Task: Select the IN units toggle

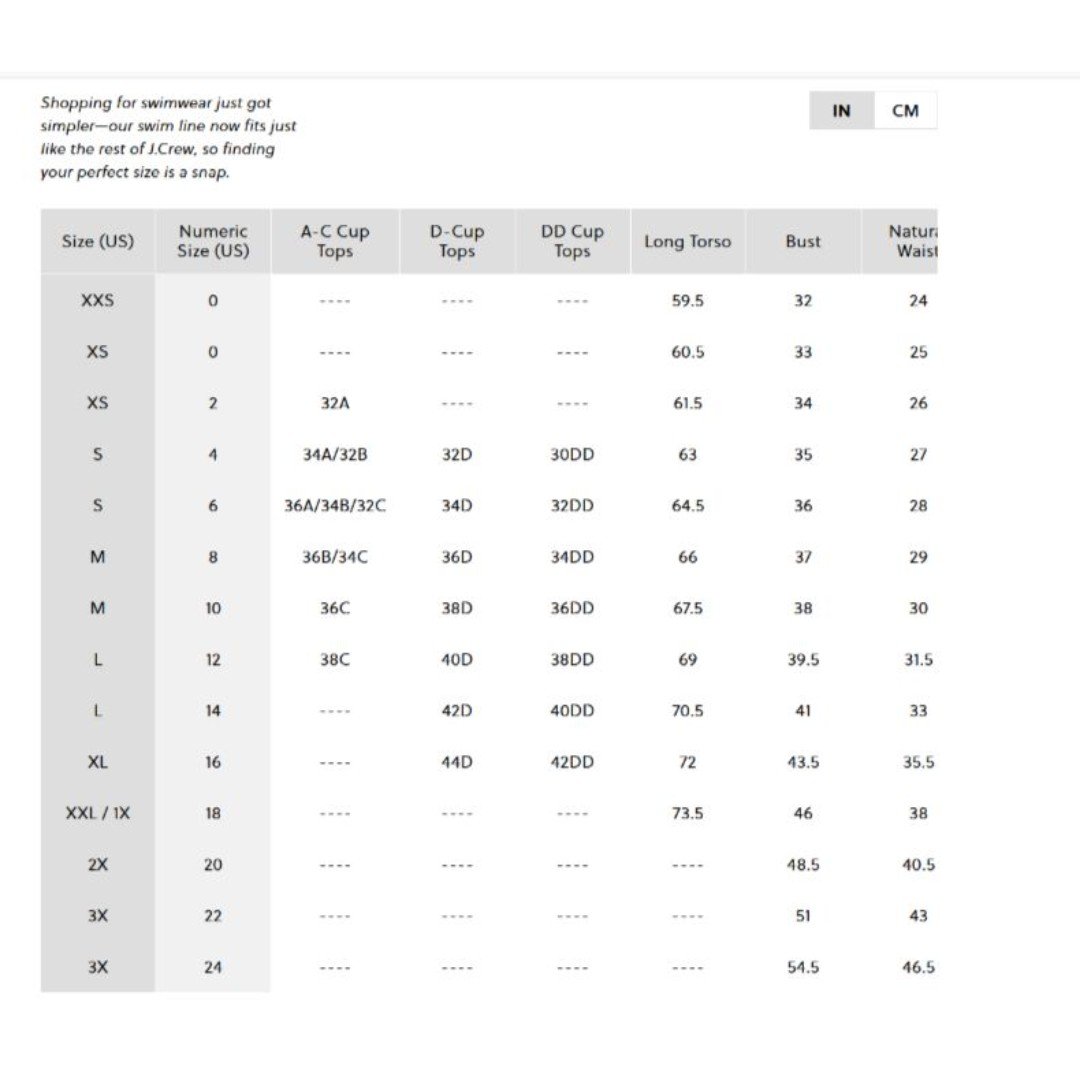Action: pos(842,110)
